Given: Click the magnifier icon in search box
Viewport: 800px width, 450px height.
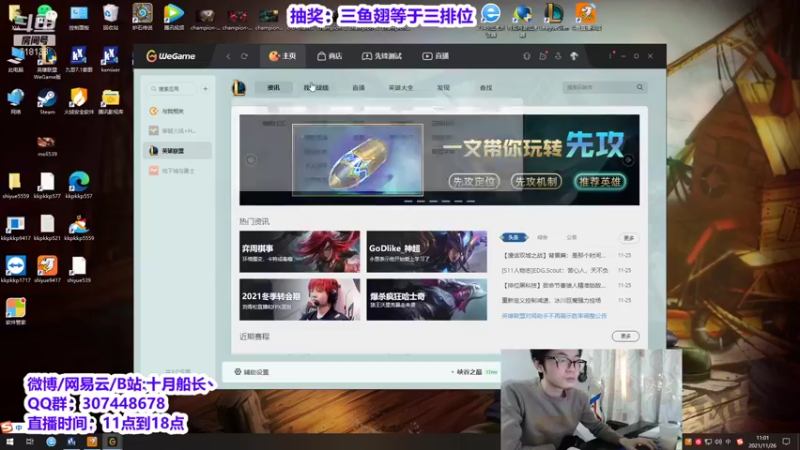Looking at the screenshot, I should tap(640, 87).
